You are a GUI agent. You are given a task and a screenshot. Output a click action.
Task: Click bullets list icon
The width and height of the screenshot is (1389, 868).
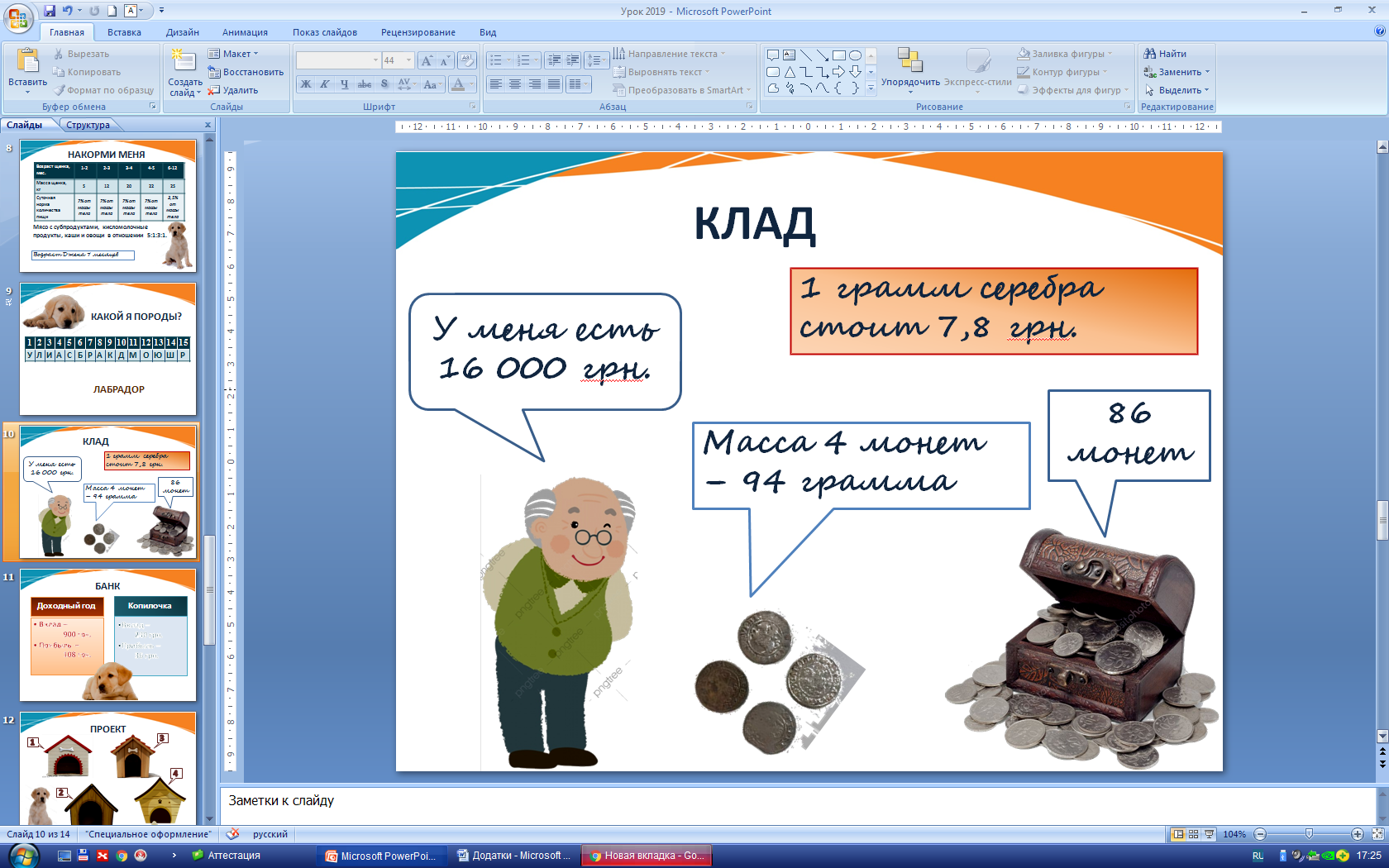point(498,60)
